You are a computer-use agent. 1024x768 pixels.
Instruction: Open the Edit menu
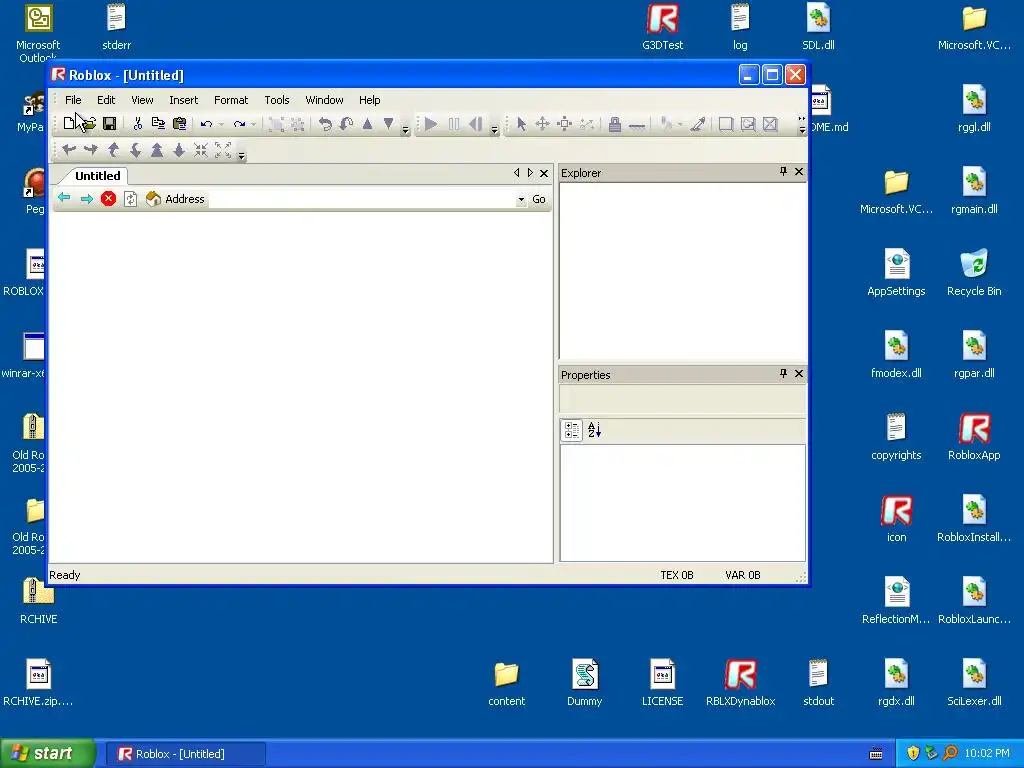(106, 100)
